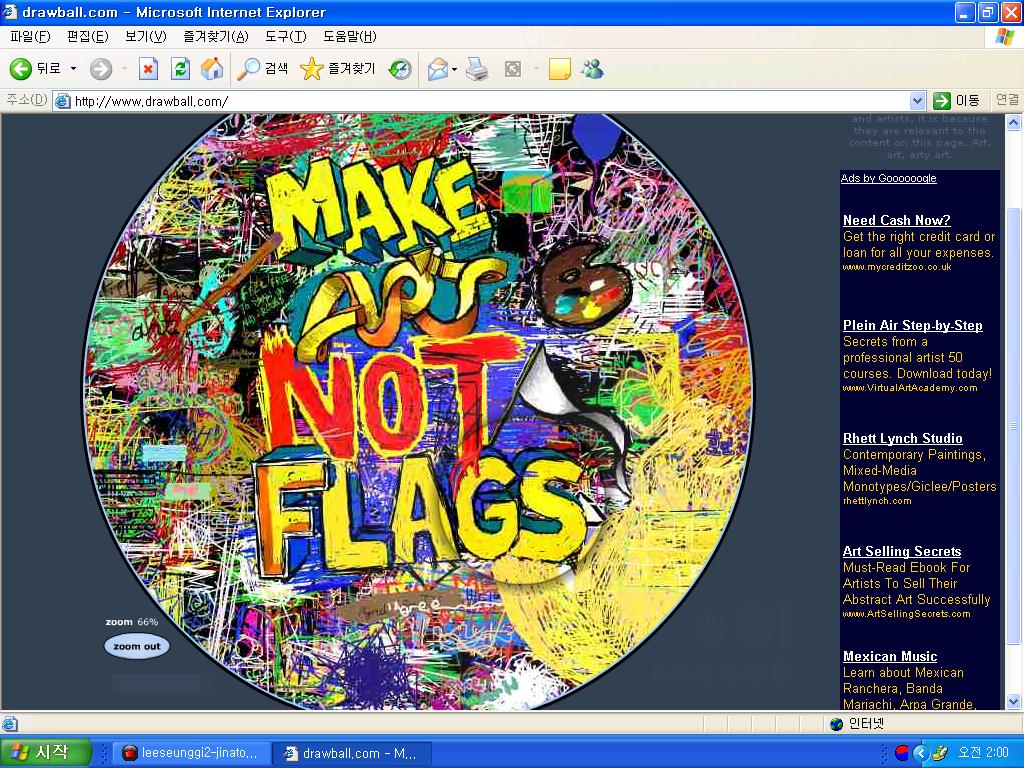Click the Back (뒤로) navigation button
Viewport: 1024px width, 768px height.
point(35,69)
